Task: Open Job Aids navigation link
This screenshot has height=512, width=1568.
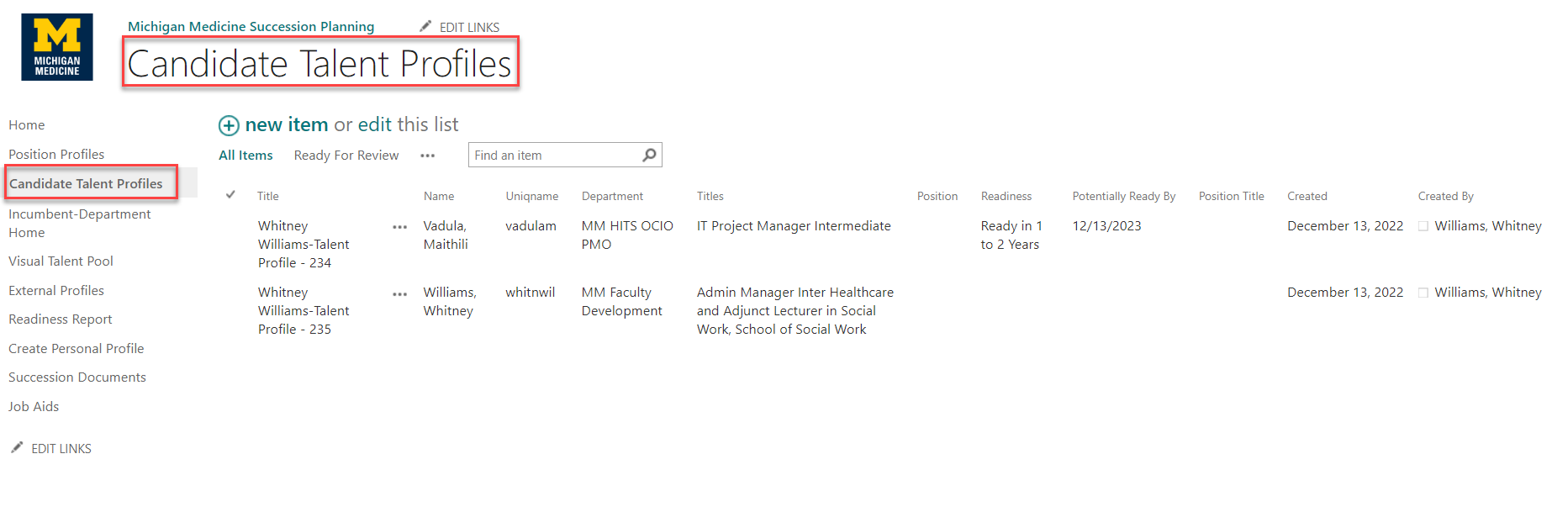Action: [34, 407]
